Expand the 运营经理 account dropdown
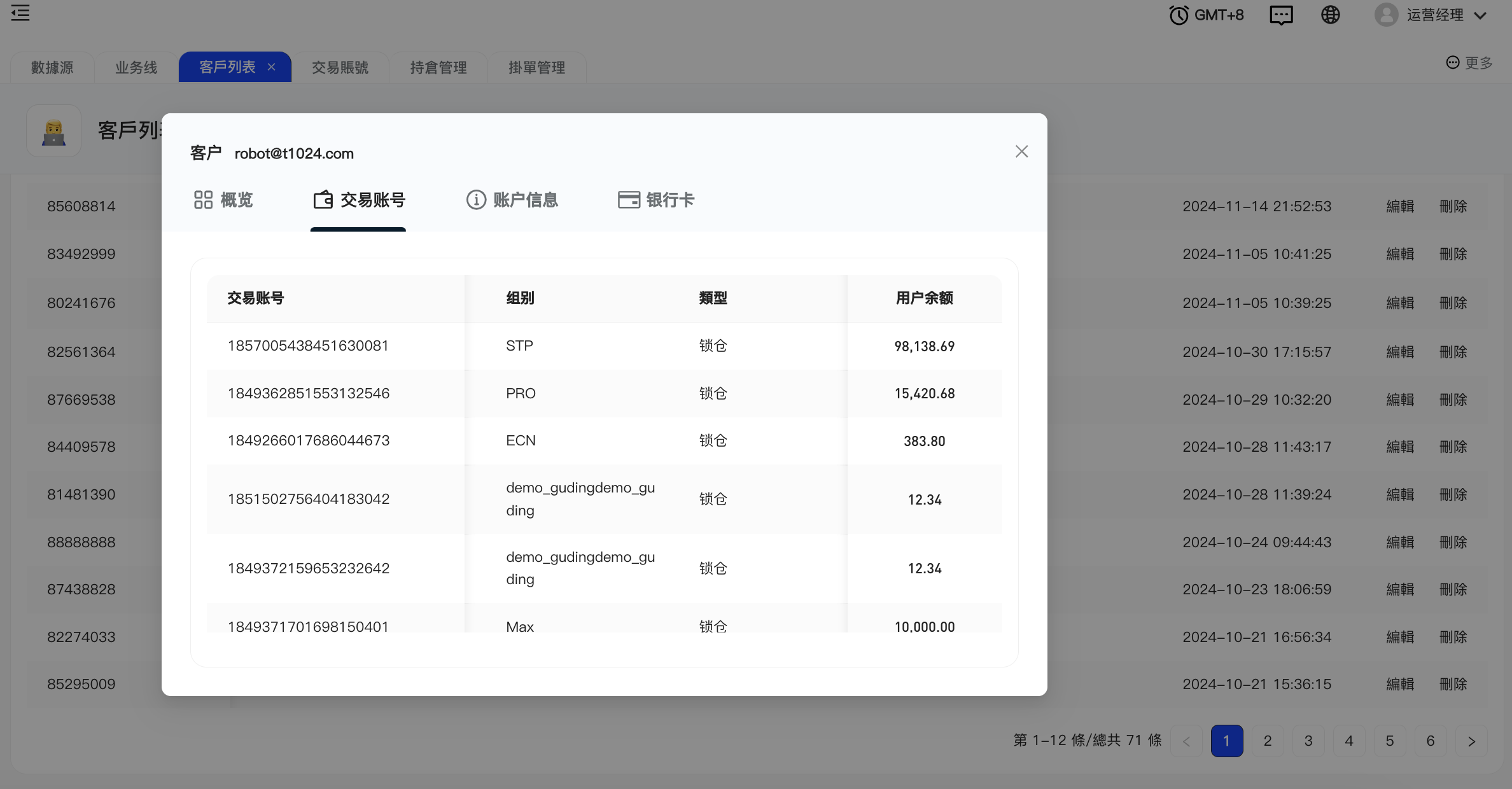Viewport: 1512px width, 789px height. point(1480,15)
